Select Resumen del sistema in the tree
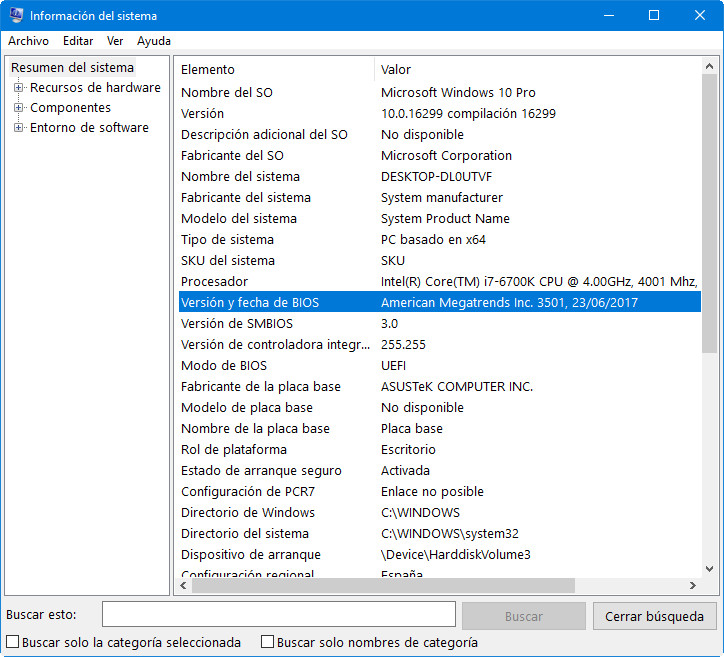 (x=72, y=67)
